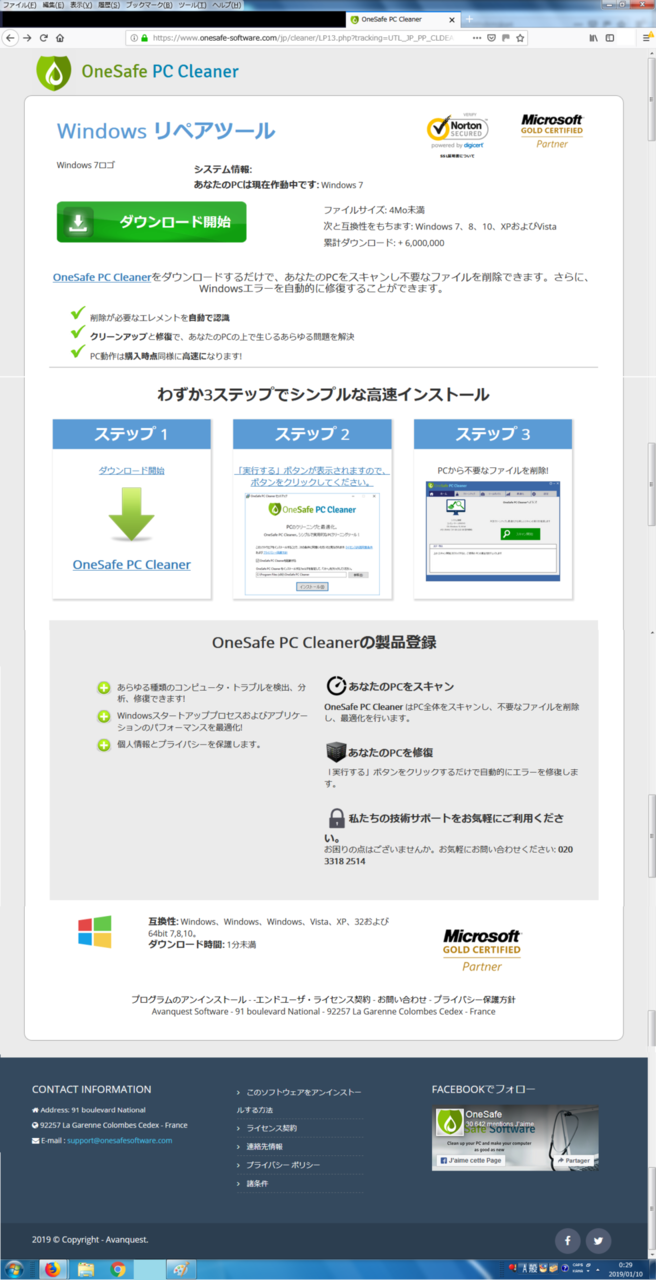Viewport: 656px width, 1280px height.
Task: Click the J'aime cette Page Facebook button
Action: click(x=470, y=1160)
